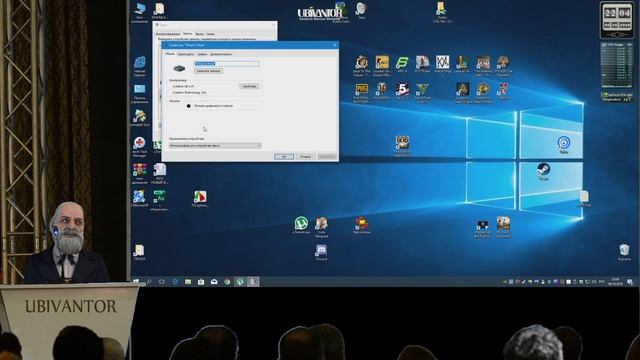Image resolution: width=640 pixels, height=360 pixels.
Task: Open the Control Panel desktop shortcut
Action: (x=140, y=93)
